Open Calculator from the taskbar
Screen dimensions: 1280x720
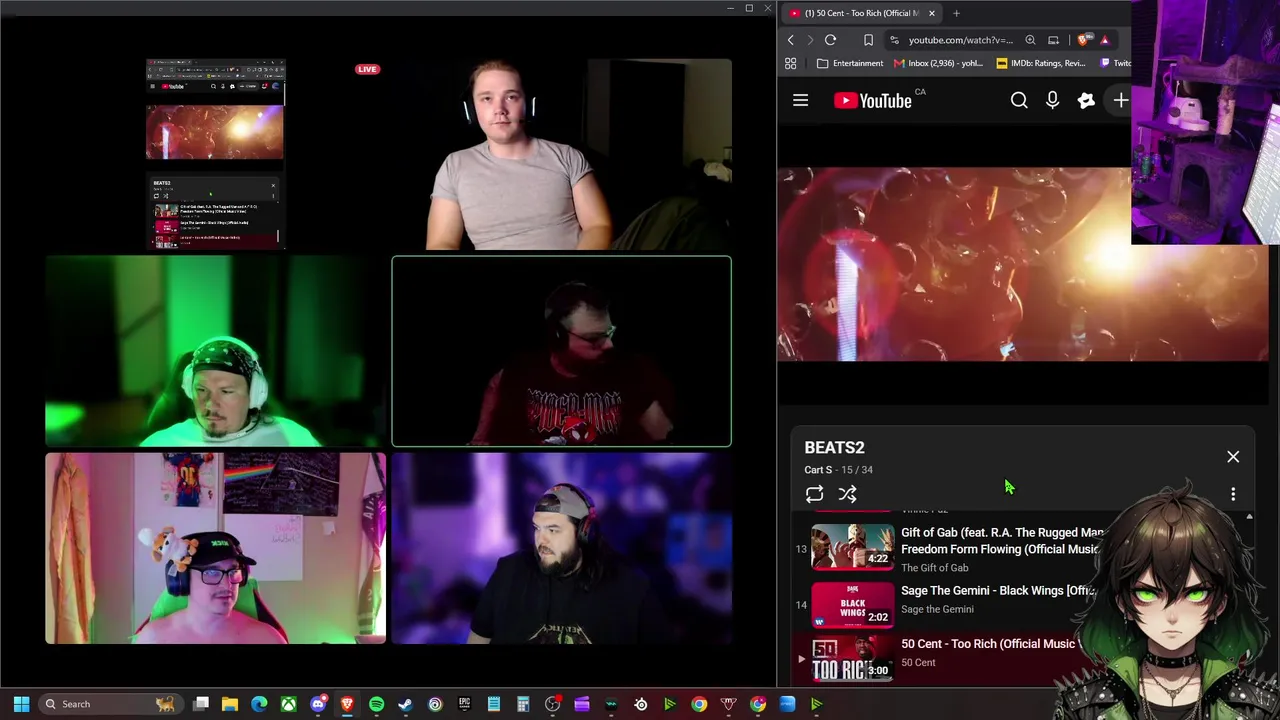523,704
